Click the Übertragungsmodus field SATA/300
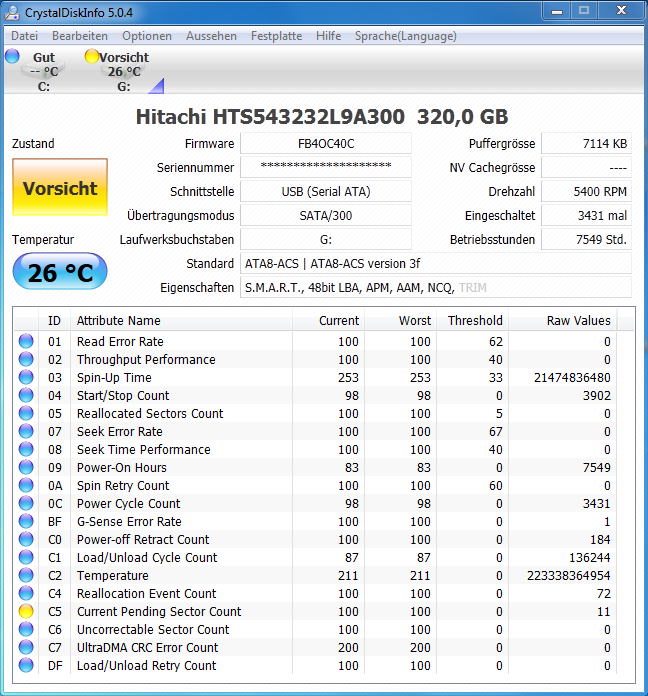 [326, 215]
